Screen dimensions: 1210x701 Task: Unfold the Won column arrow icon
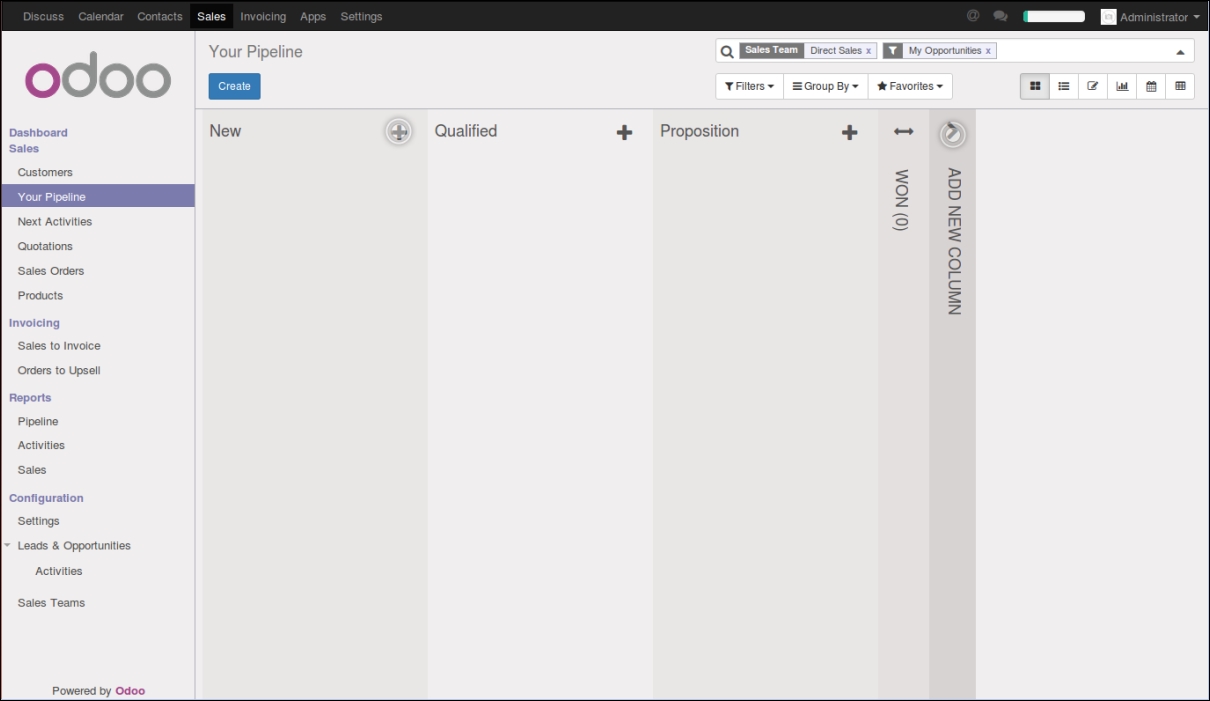pos(903,131)
